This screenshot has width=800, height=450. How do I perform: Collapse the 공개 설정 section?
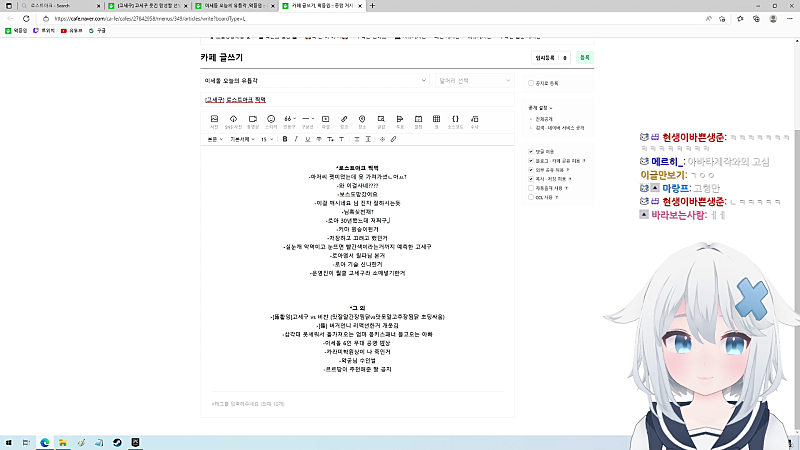(x=540, y=108)
